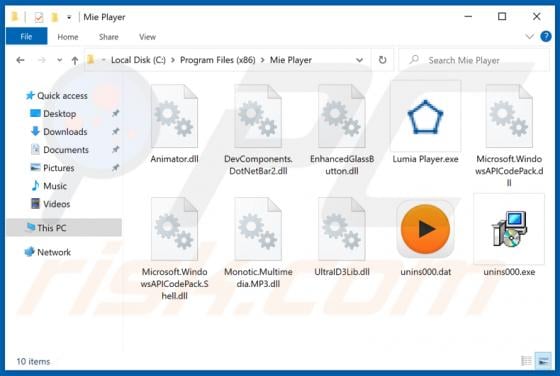
Task: Open Quick access in navigation pane
Action: [56, 96]
